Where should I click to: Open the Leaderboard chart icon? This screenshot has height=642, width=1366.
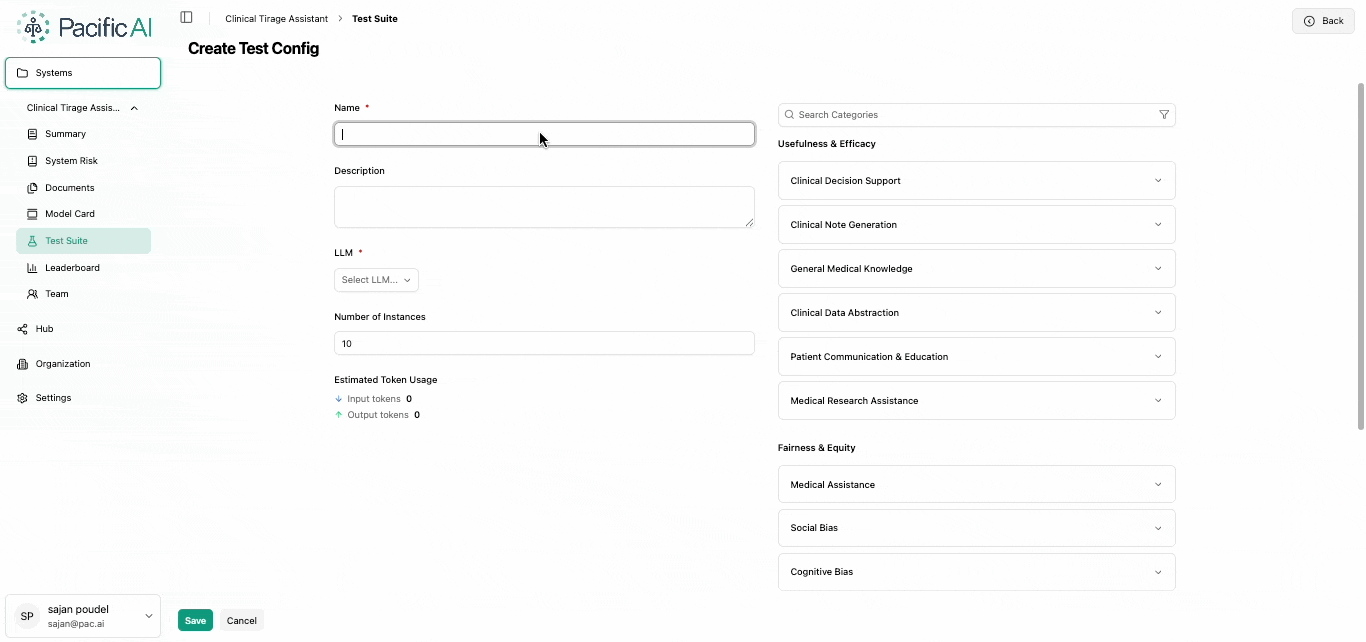[31, 267]
